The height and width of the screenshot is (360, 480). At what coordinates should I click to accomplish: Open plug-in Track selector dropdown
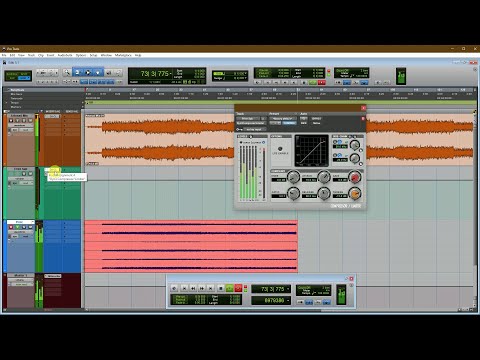tap(248, 118)
